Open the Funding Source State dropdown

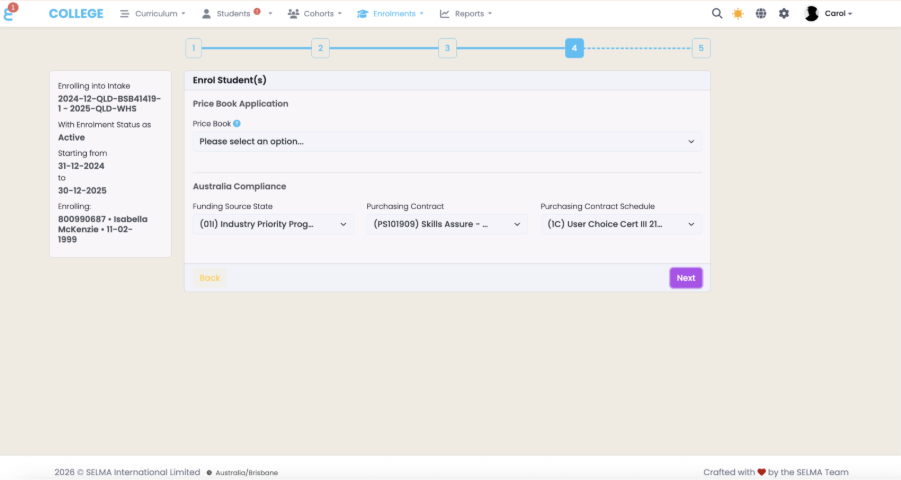(272, 225)
